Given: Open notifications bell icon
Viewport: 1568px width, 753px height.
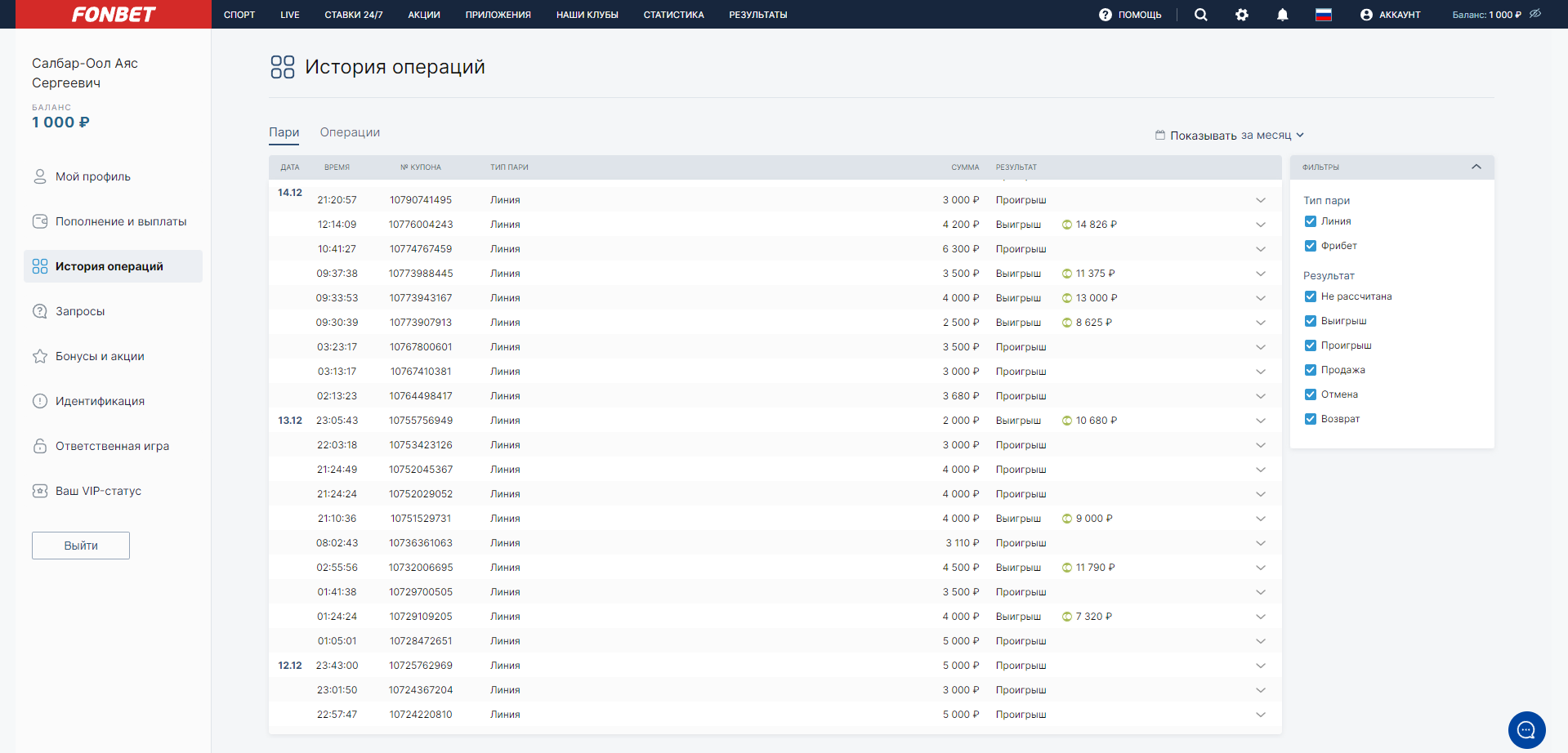Looking at the screenshot, I should (x=1282, y=15).
